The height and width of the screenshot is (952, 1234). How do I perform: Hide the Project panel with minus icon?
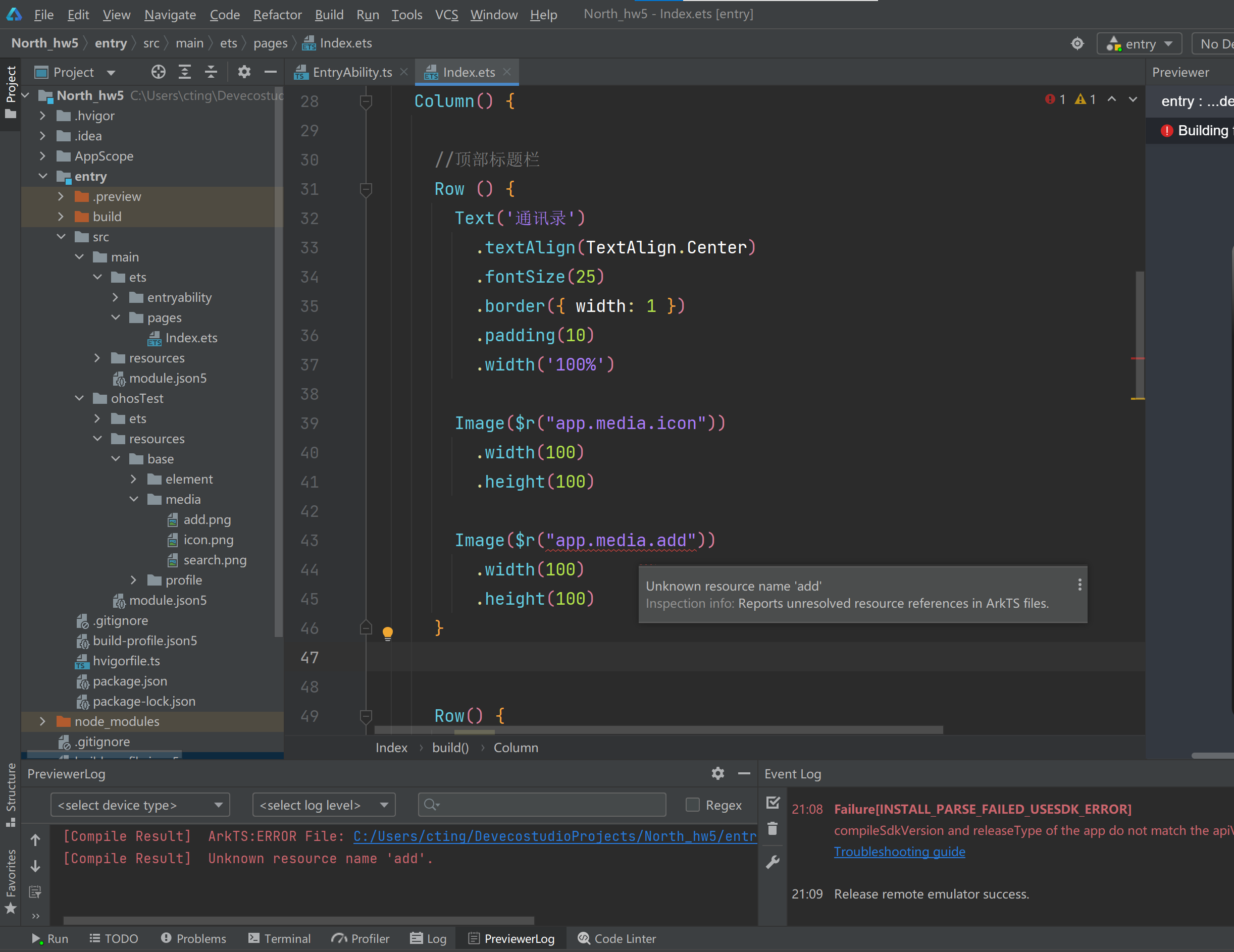pos(271,72)
